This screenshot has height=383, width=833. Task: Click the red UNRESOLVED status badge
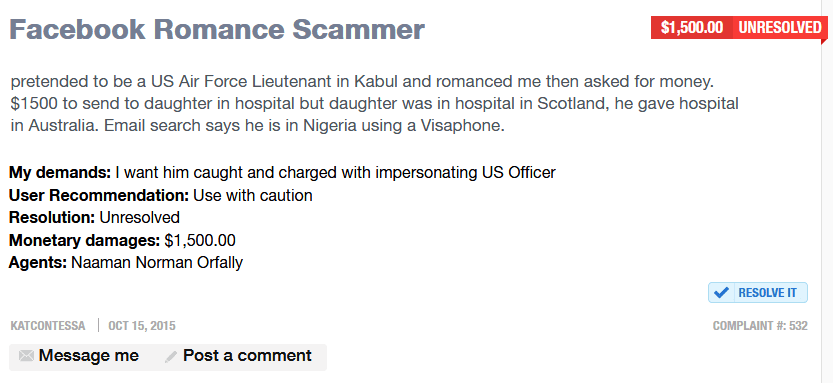pos(780,28)
